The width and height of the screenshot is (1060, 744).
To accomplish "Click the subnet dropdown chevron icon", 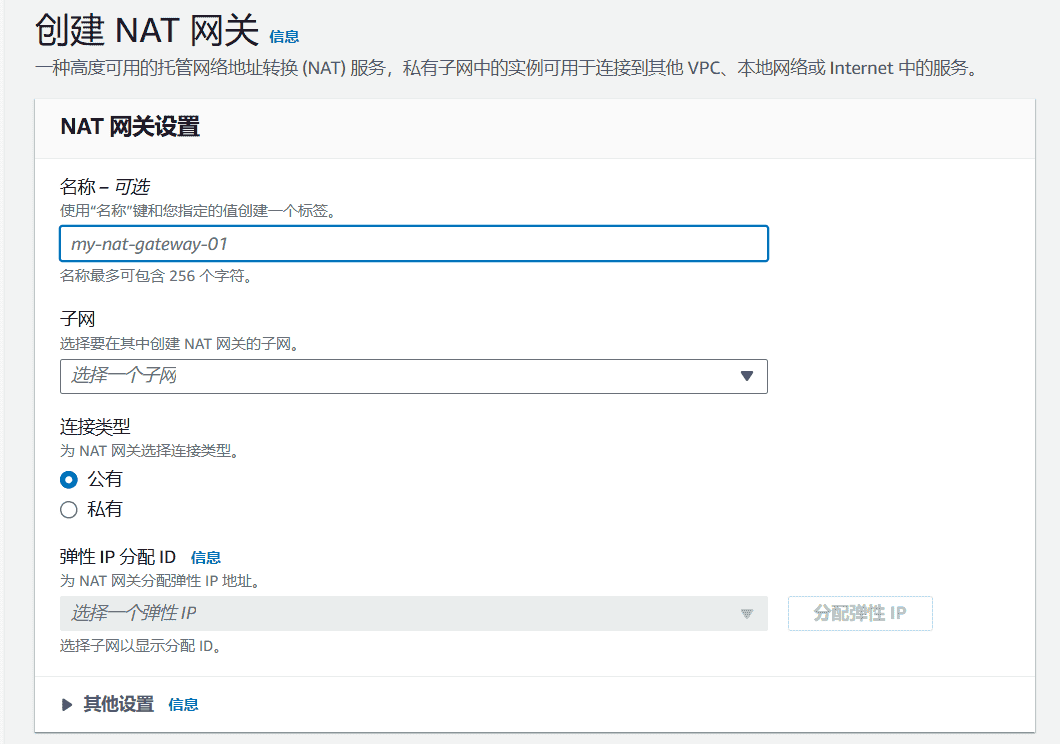I will pos(746,377).
